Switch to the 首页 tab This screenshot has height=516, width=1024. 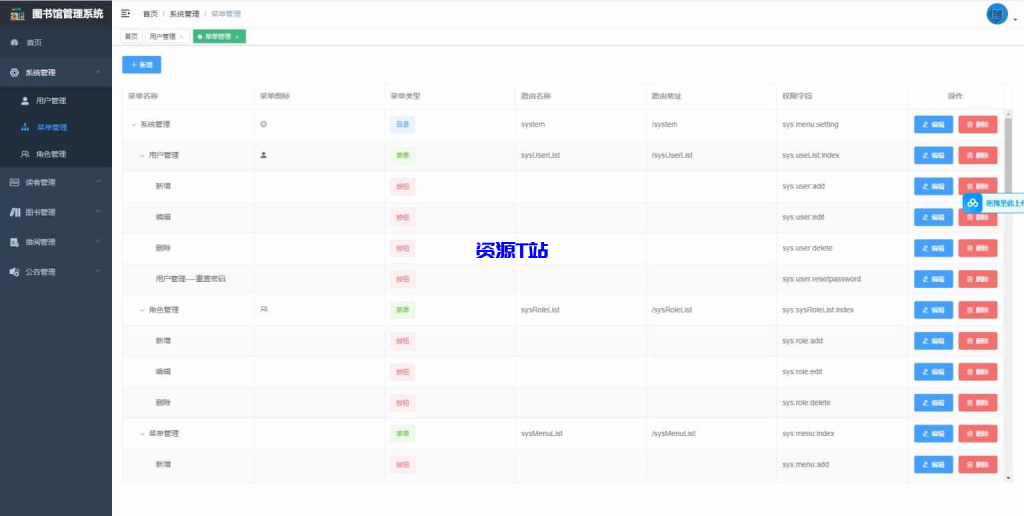(131, 36)
